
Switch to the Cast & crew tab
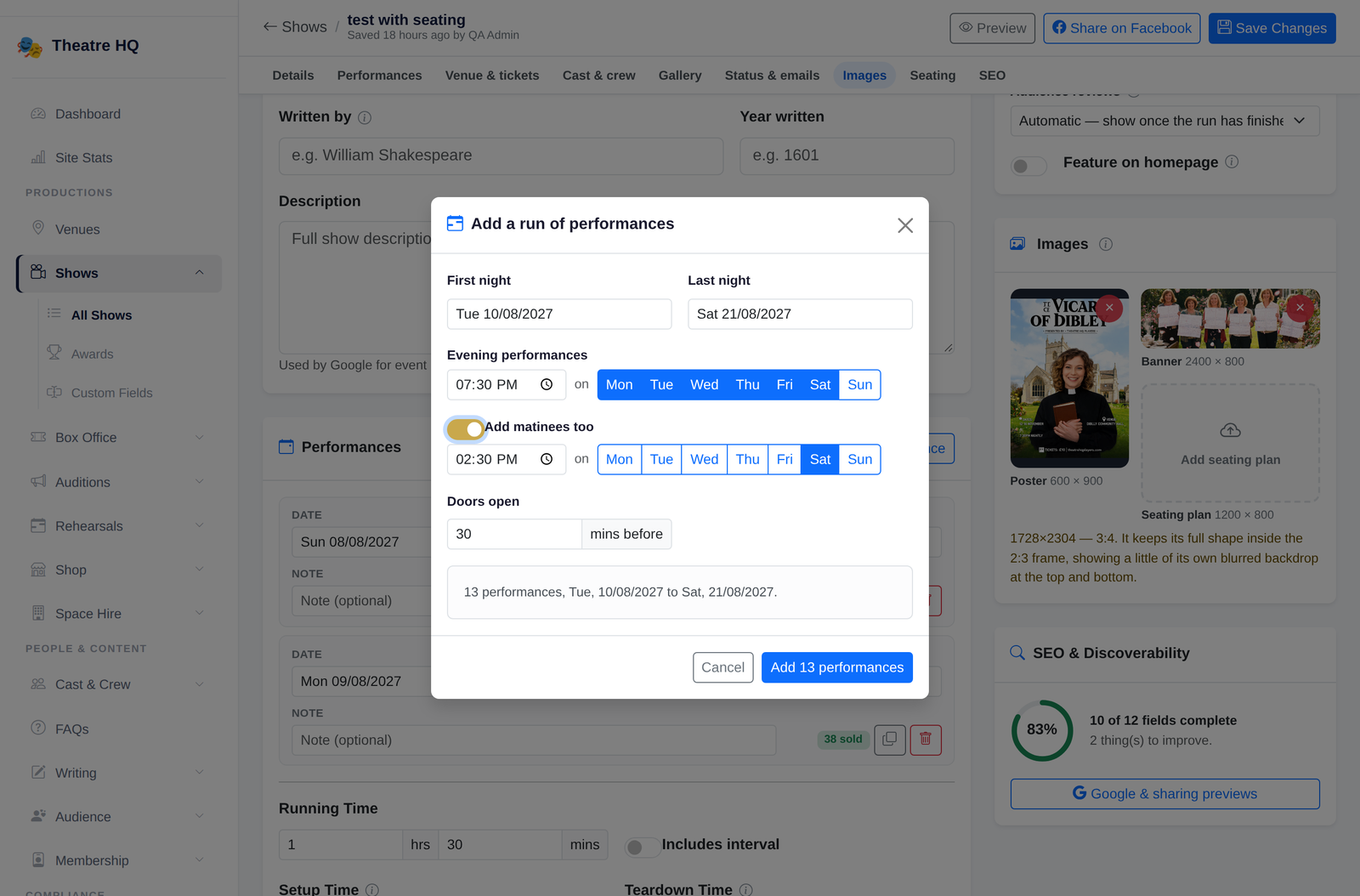pyautogui.click(x=599, y=76)
